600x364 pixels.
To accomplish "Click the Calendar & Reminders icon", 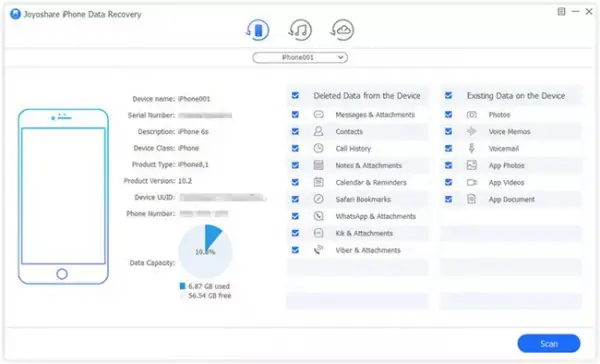I will [318, 182].
